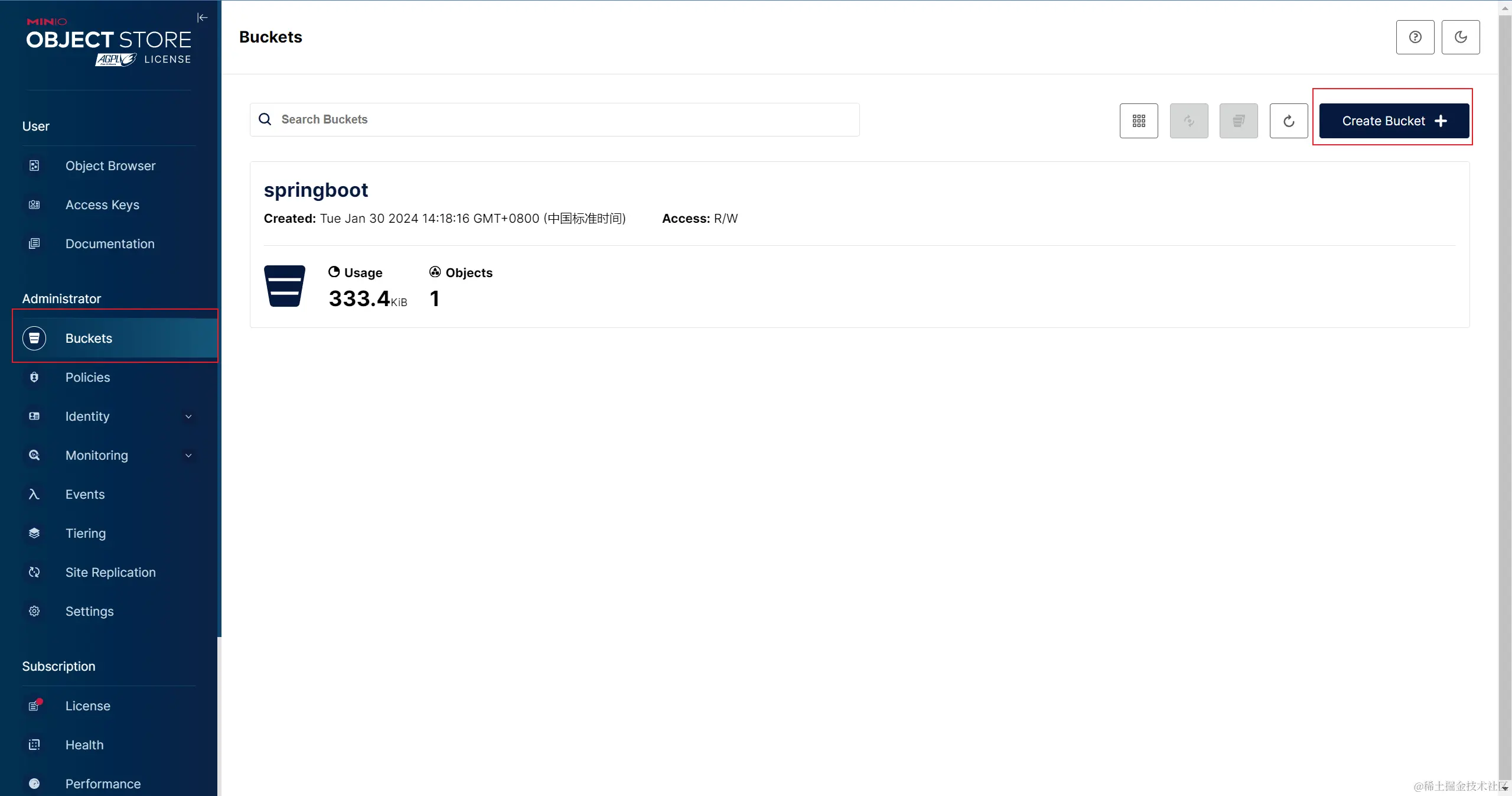Viewport: 1512px width, 796px height.
Task: Click the Set Lifecycle toolbar icon
Action: pos(1239,121)
